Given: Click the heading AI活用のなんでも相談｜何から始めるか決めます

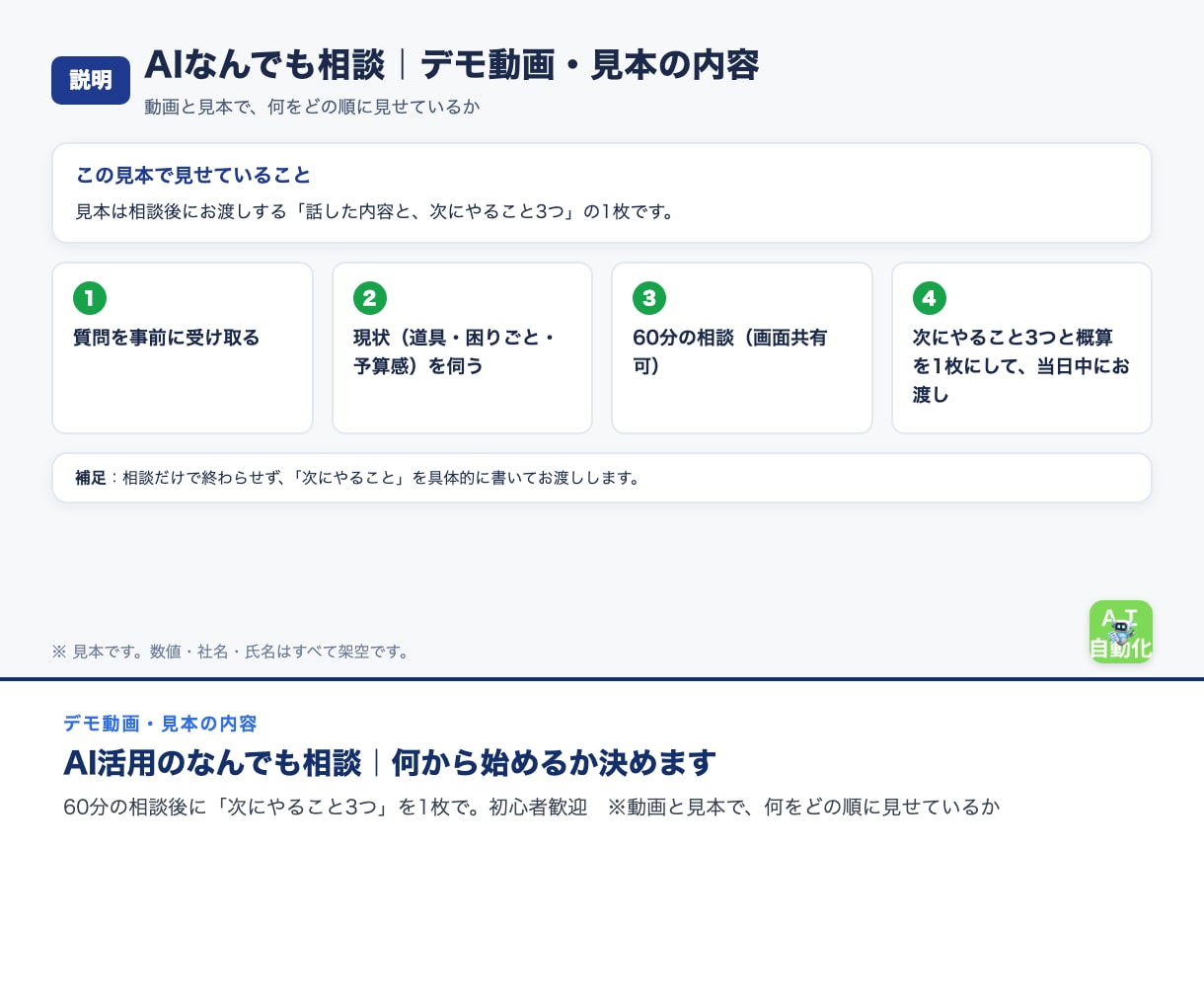Looking at the screenshot, I should (390, 763).
